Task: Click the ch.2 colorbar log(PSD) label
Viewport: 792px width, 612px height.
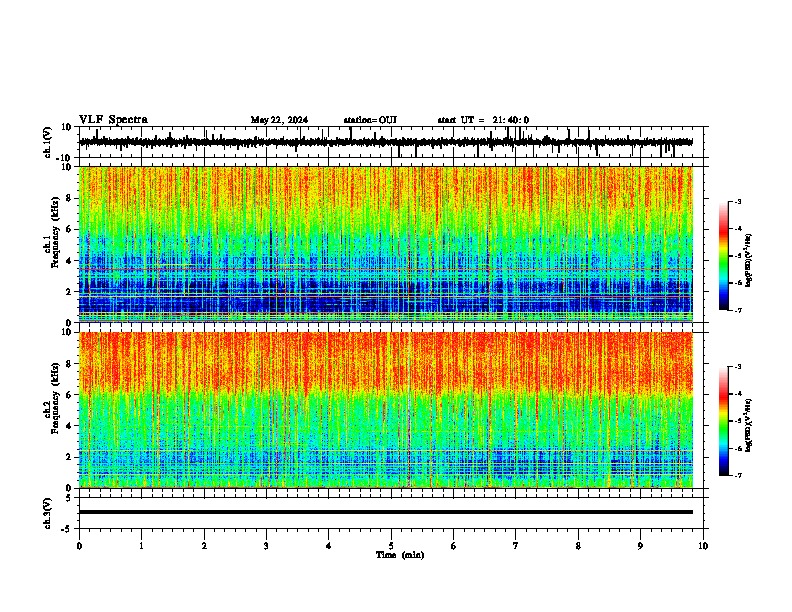Action: [x=749, y=425]
